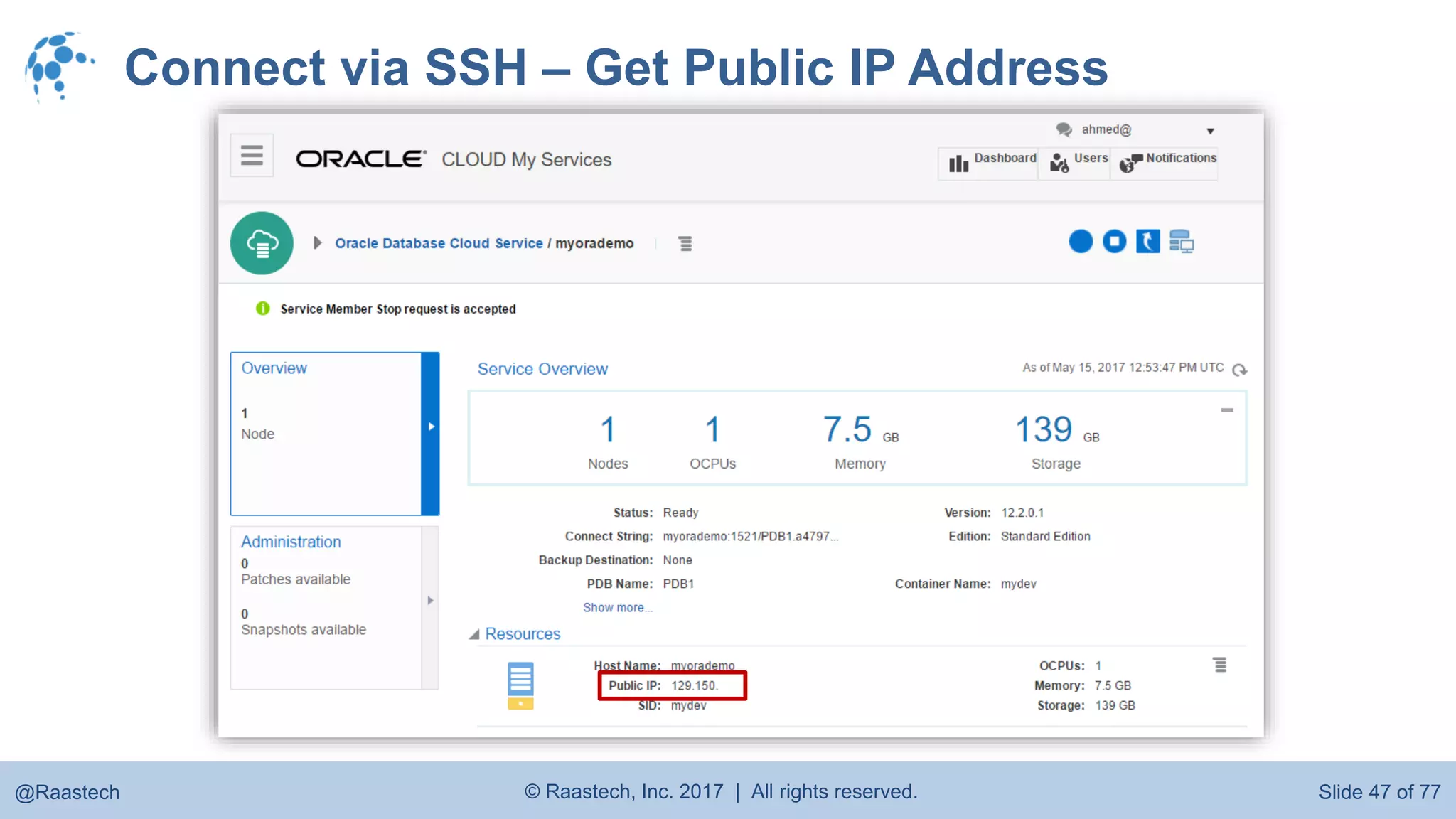Click the PDB Name value PDB1
The height and width of the screenshot is (819, 1456).
678,584
